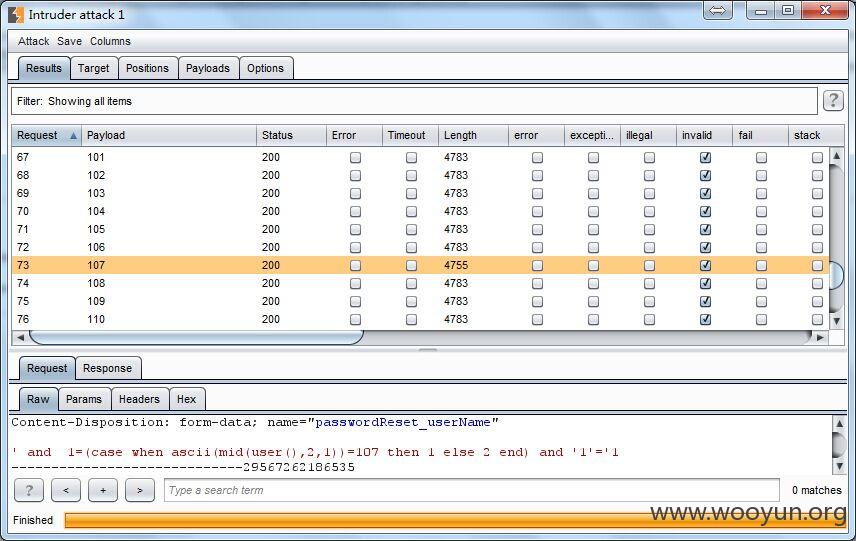Select the Raw view tab
Screen dimensions: 856x541
click(38, 399)
